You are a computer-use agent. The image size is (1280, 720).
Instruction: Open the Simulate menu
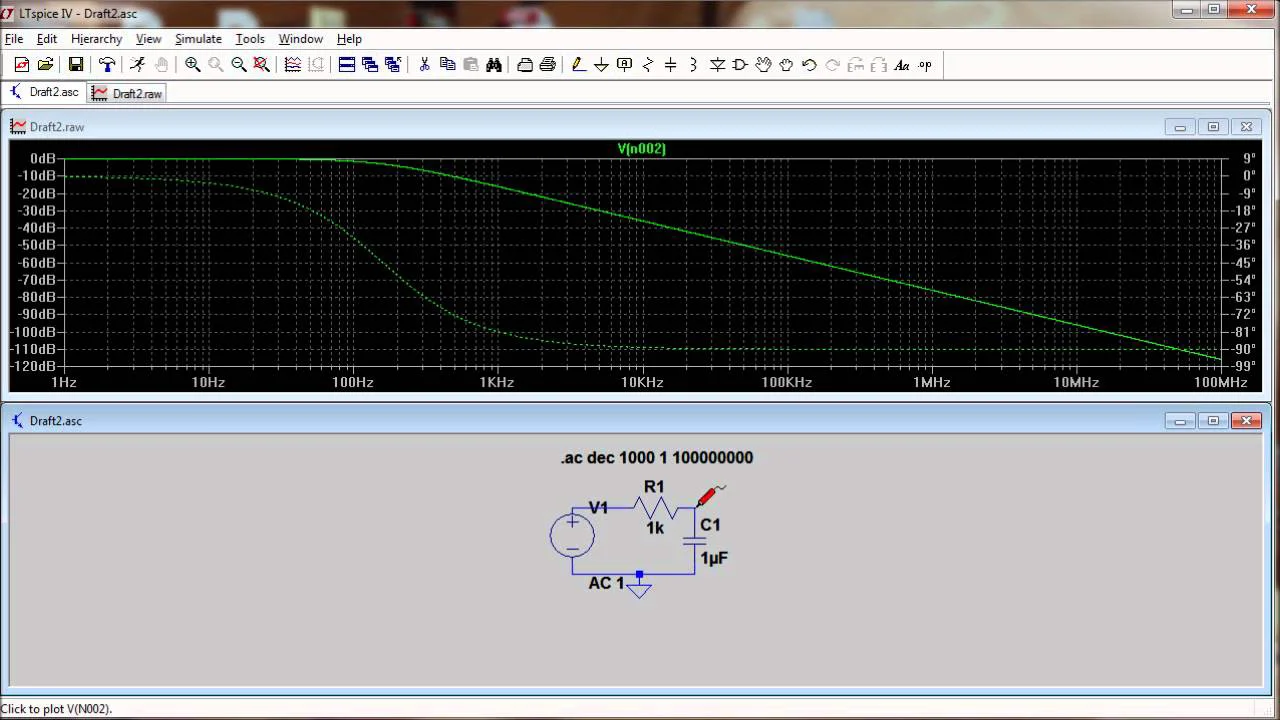[198, 39]
